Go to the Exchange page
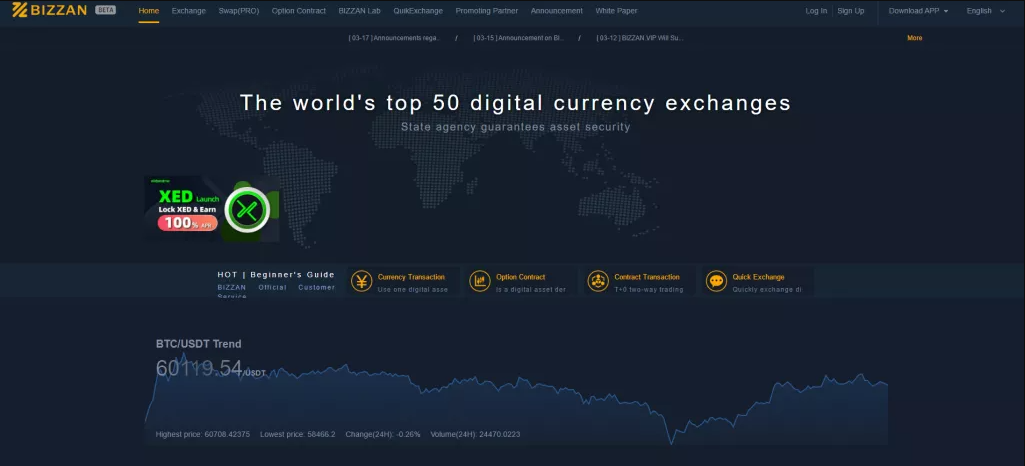This screenshot has height=466, width=1025. click(188, 11)
